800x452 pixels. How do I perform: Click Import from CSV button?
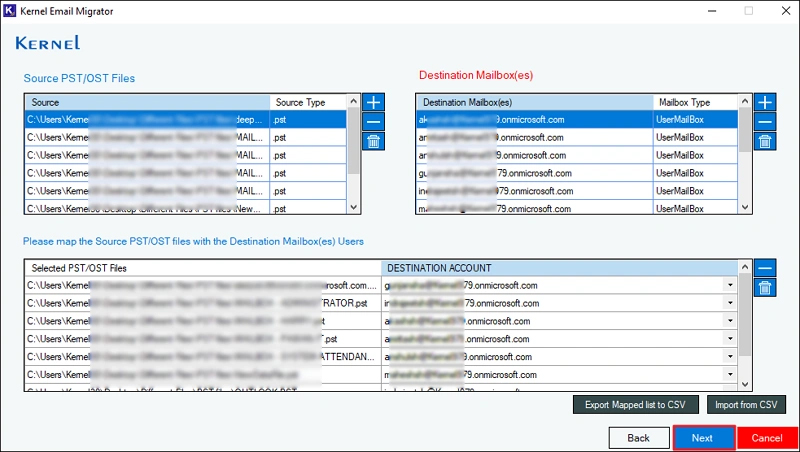pyautogui.click(x=746, y=405)
